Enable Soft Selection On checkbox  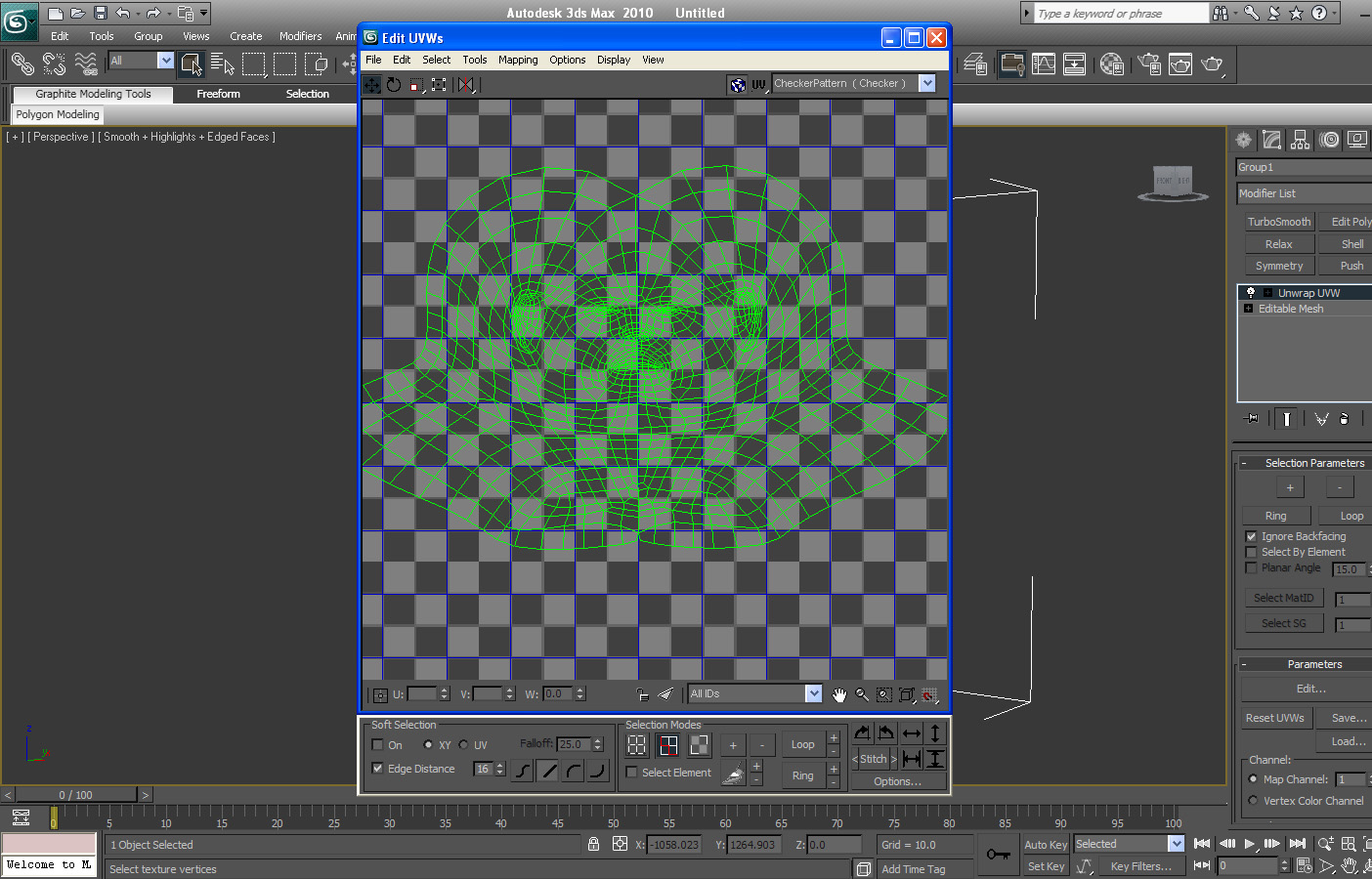click(x=378, y=745)
